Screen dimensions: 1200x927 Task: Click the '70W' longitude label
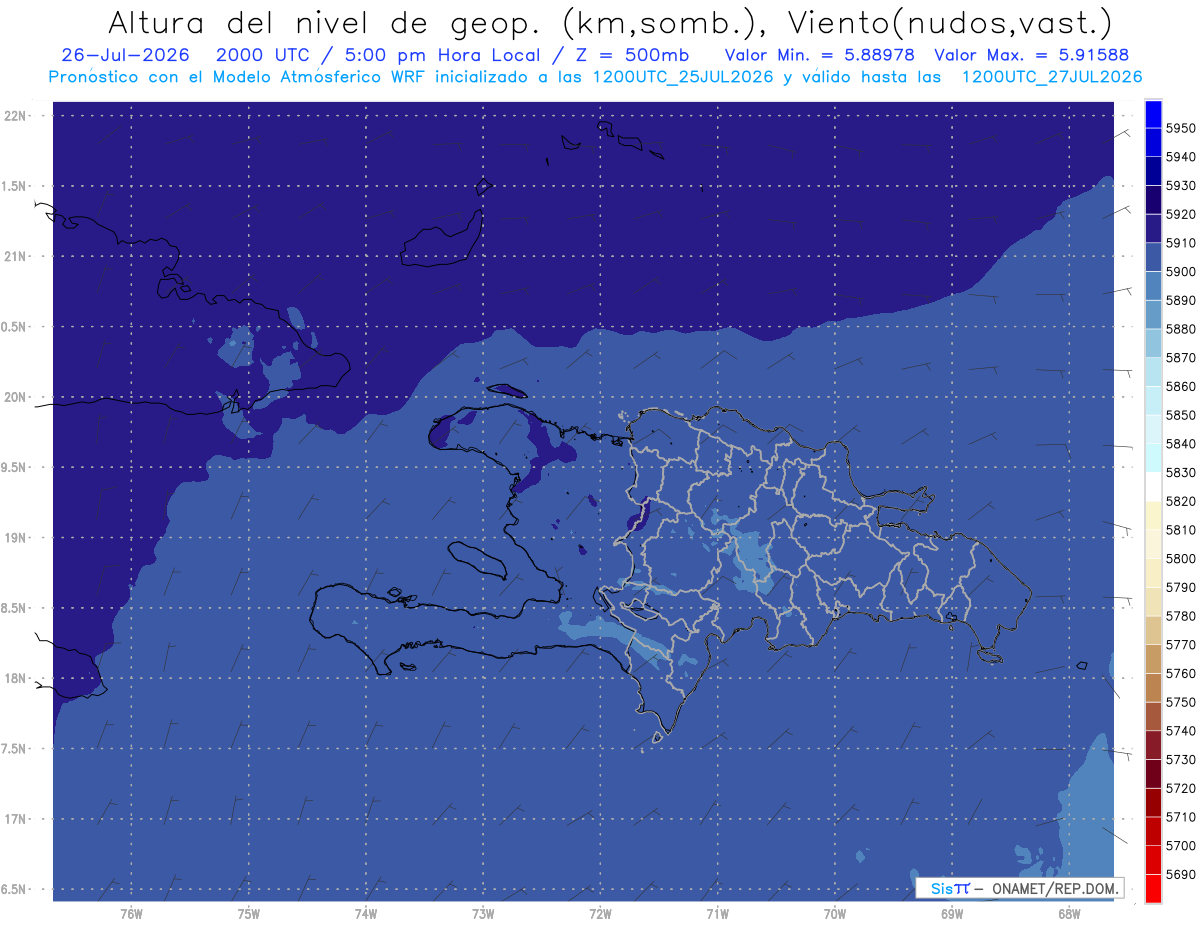click(x=835, y=914)
